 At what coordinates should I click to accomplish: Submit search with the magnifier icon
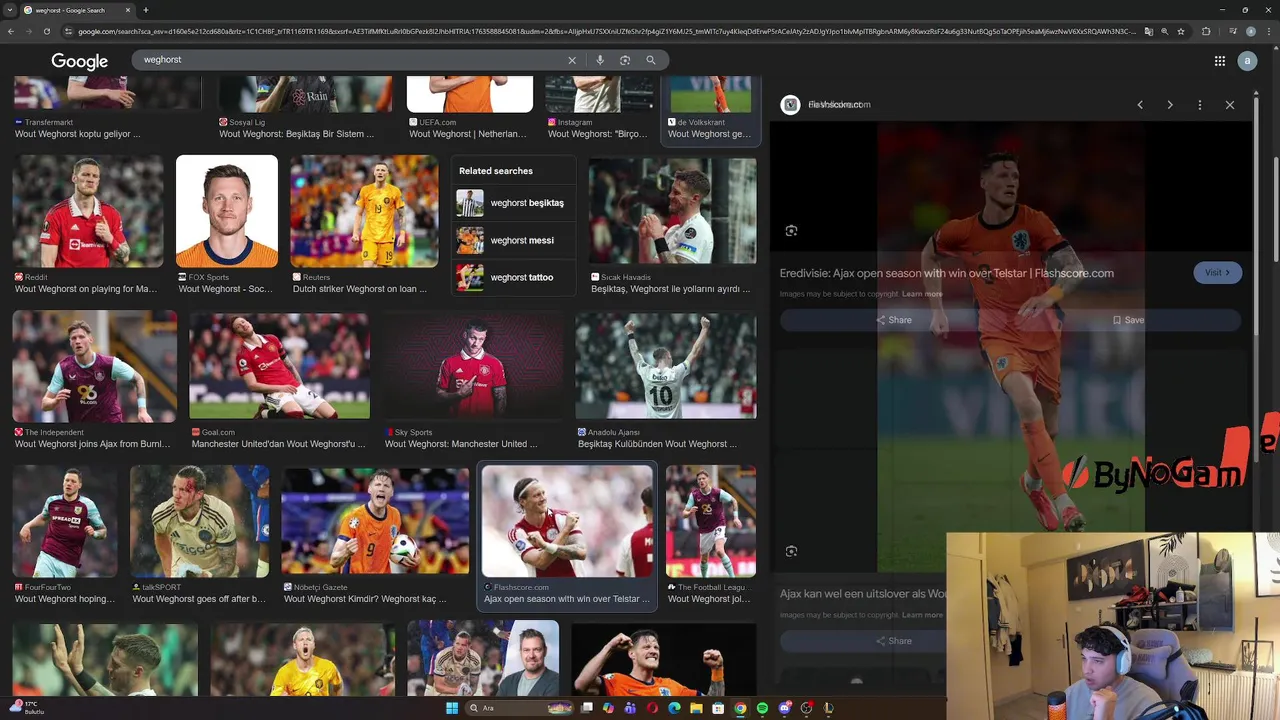[x=651, y=60]
